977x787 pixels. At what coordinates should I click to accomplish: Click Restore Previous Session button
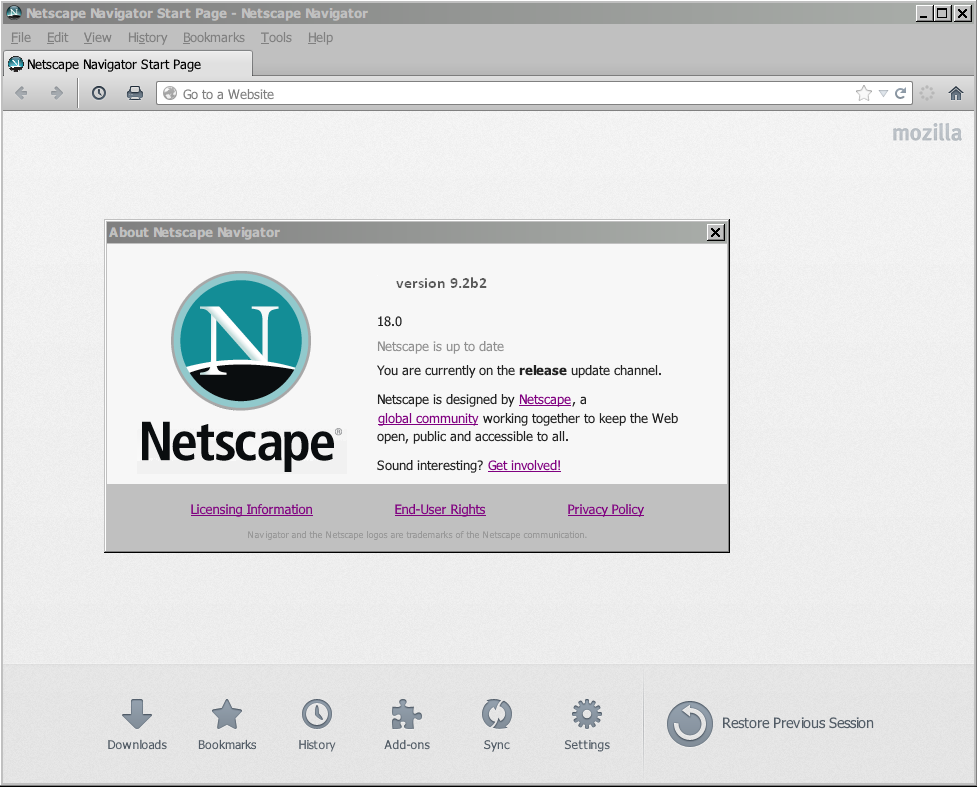coord(770,723)
